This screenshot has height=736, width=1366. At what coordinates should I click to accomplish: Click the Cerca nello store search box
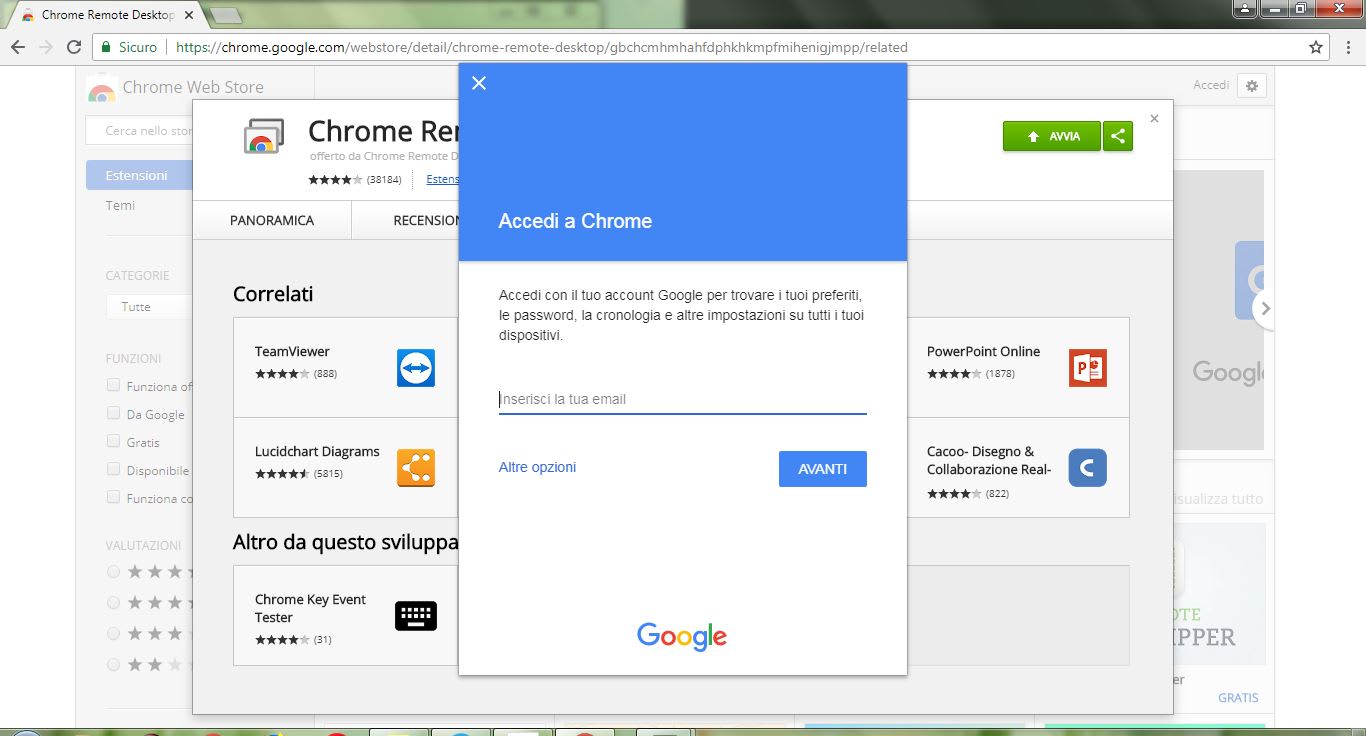(x=140, y=131)
